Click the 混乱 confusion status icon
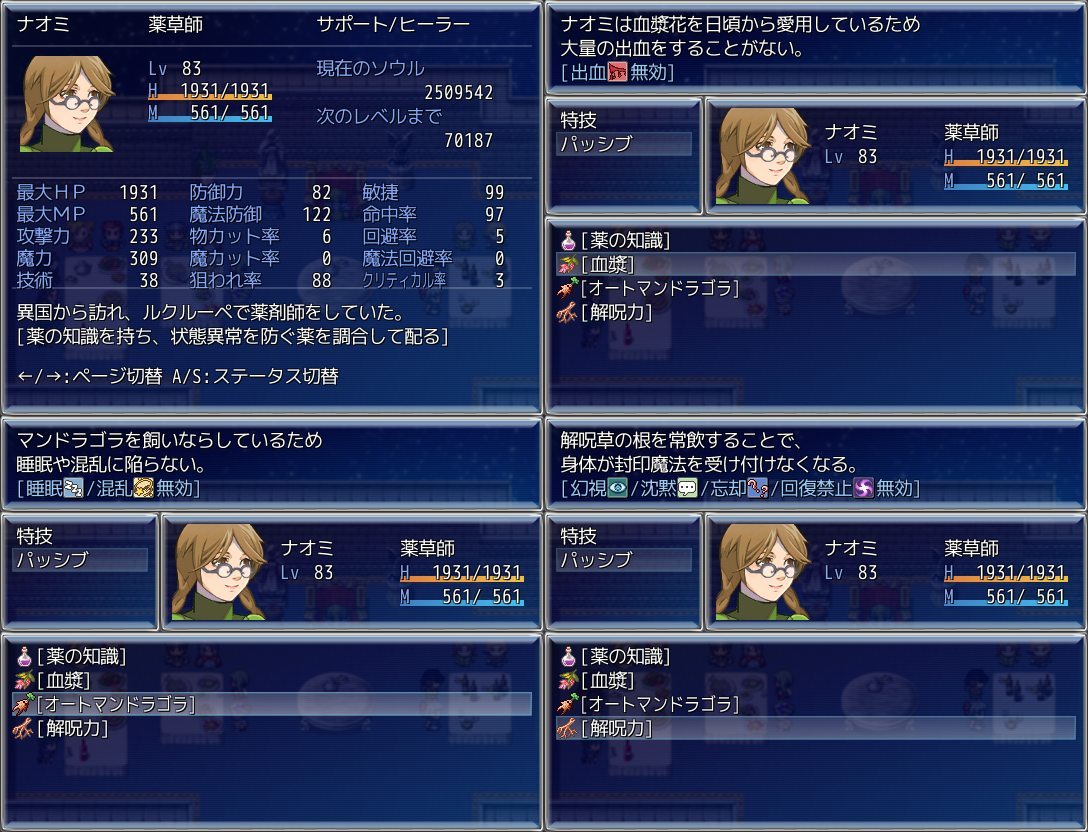This screenshot has height=832, width=1088. click(x=143, y=489)
